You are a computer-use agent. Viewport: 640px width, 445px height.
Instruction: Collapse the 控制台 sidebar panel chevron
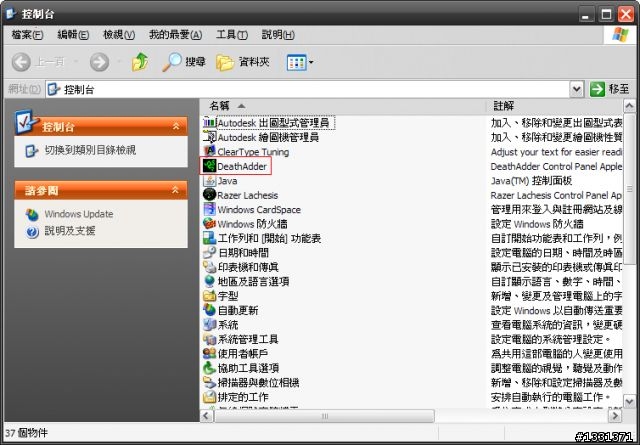176,127
